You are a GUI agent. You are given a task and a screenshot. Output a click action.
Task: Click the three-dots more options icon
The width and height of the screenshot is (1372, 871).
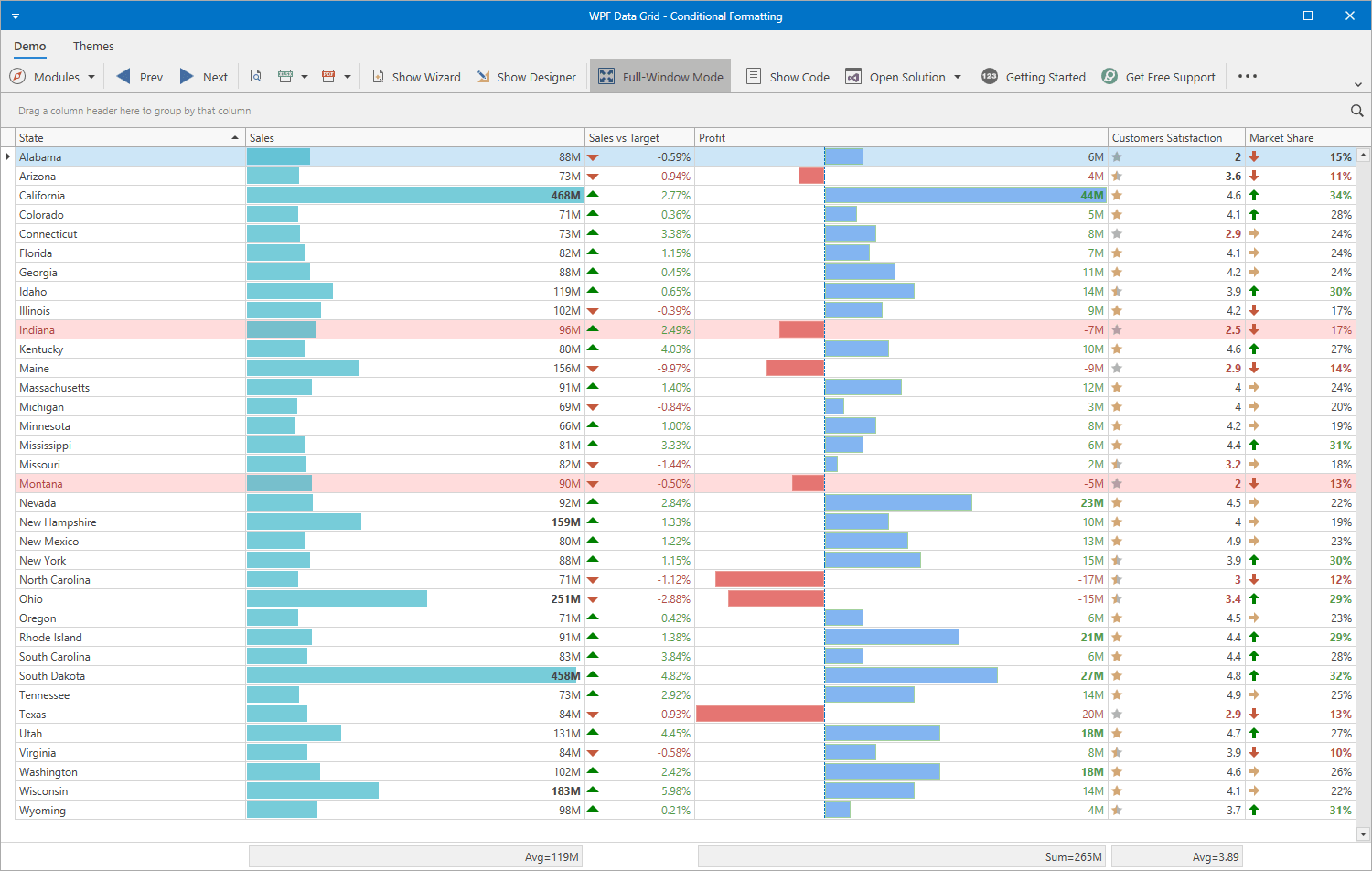[1247, 77]
